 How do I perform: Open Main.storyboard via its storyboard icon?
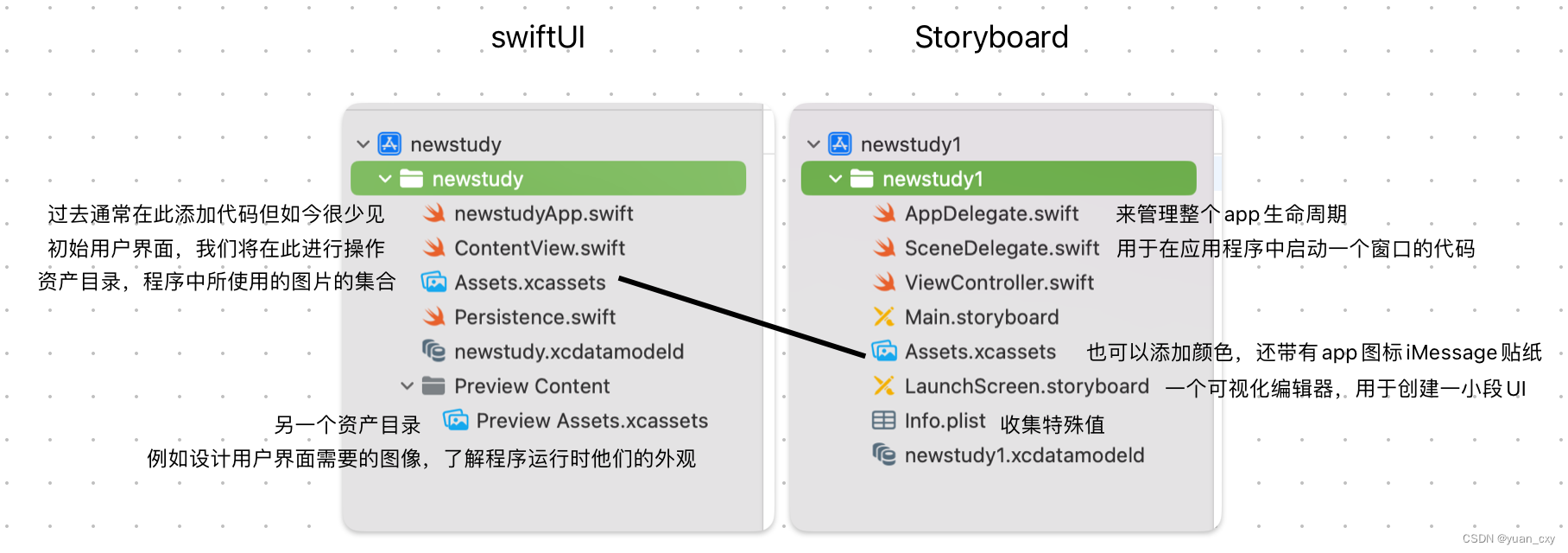(x=885, y=317)
